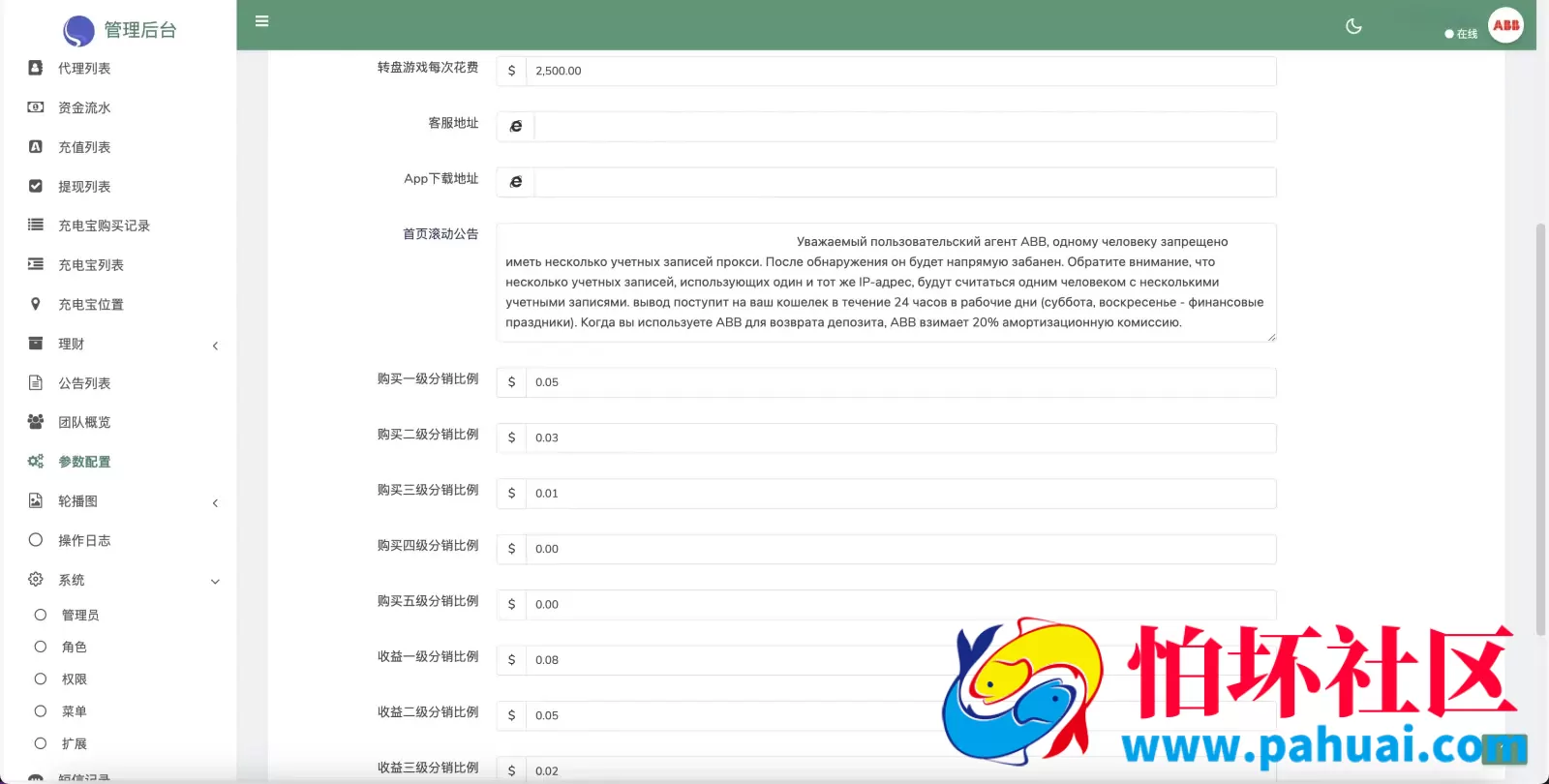Click the 充值列表 sidebar icon
1549x784 pixels.
tap(36, 147)
